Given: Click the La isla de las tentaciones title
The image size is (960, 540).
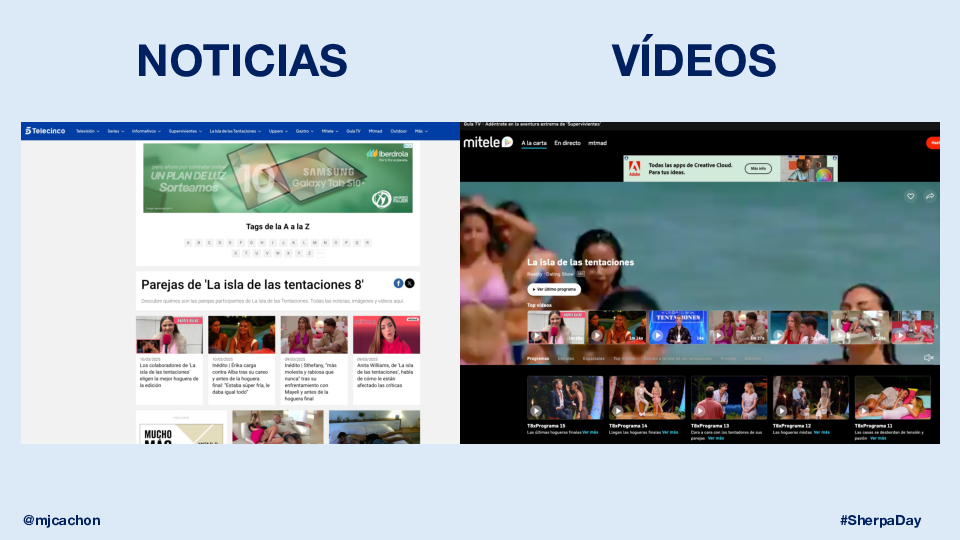Looking at the screenshot, I should (x=580, y=262).
